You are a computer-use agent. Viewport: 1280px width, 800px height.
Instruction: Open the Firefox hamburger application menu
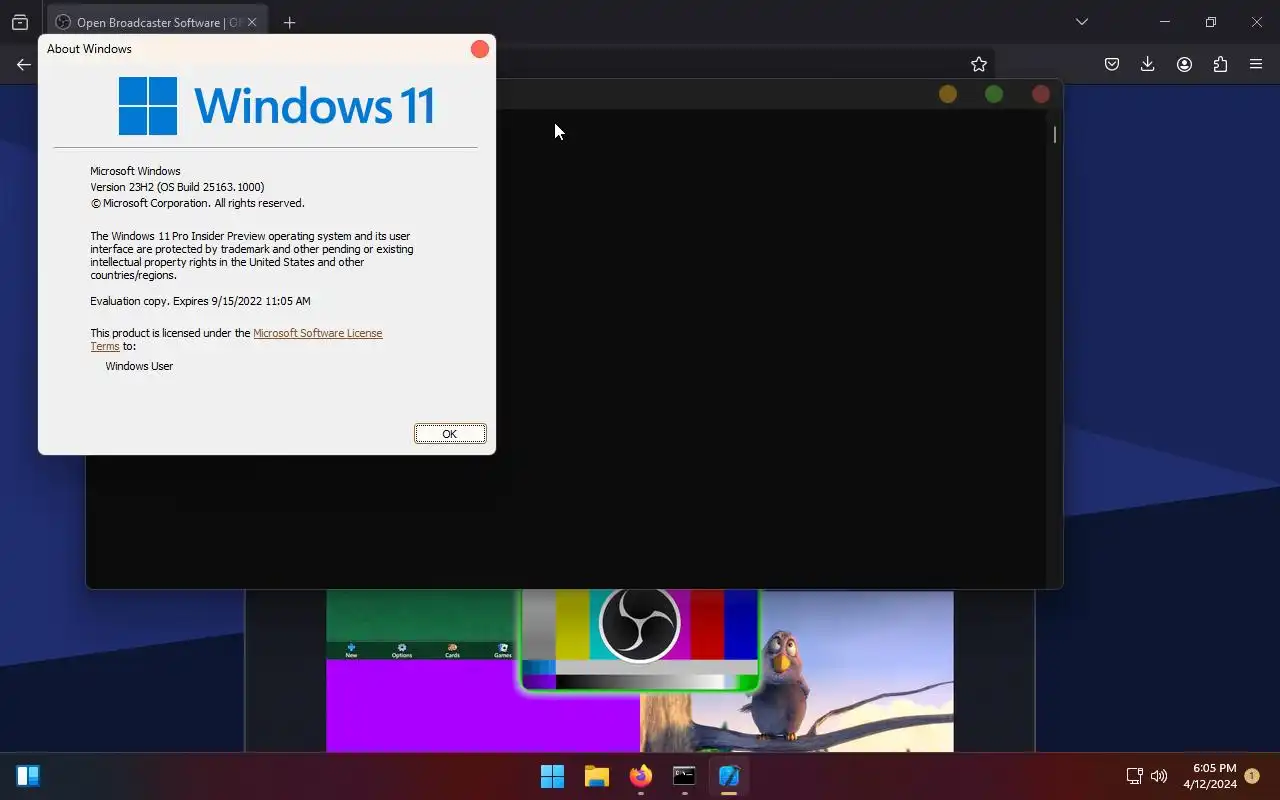[x=1256, y=64]
